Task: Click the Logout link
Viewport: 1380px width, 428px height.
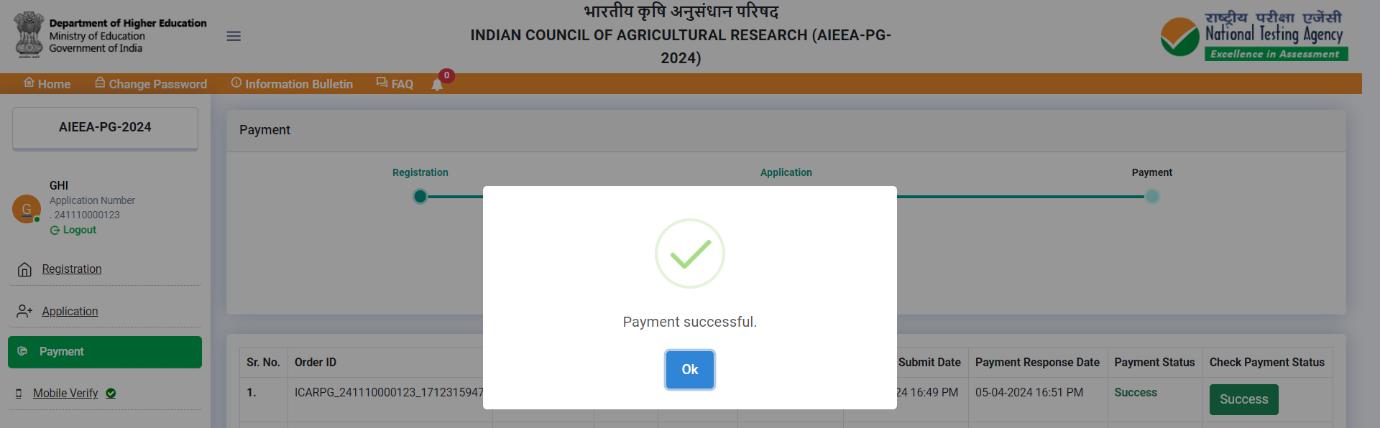Action: click(73, 230)
